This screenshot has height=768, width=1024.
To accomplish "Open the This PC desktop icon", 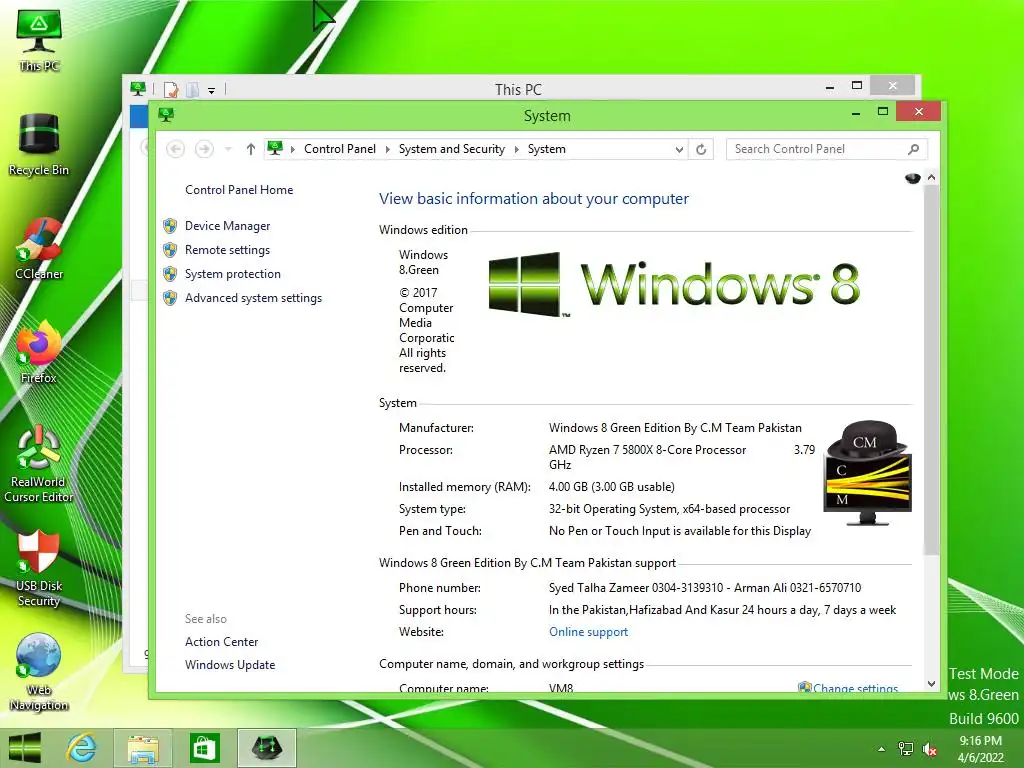I will click(39, 40).
